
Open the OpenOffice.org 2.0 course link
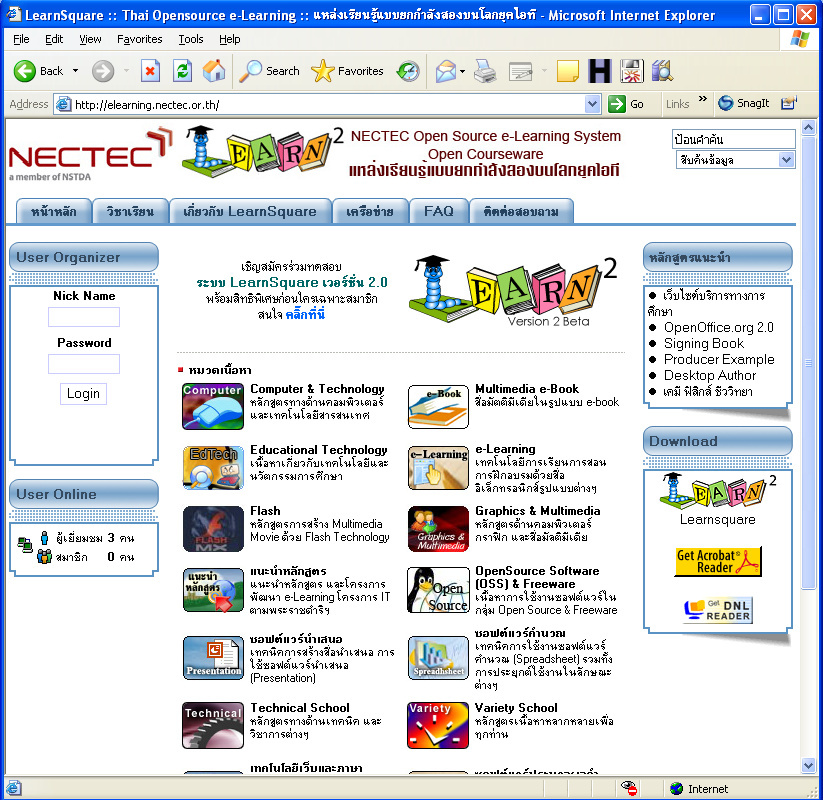[x=718, y=327]
